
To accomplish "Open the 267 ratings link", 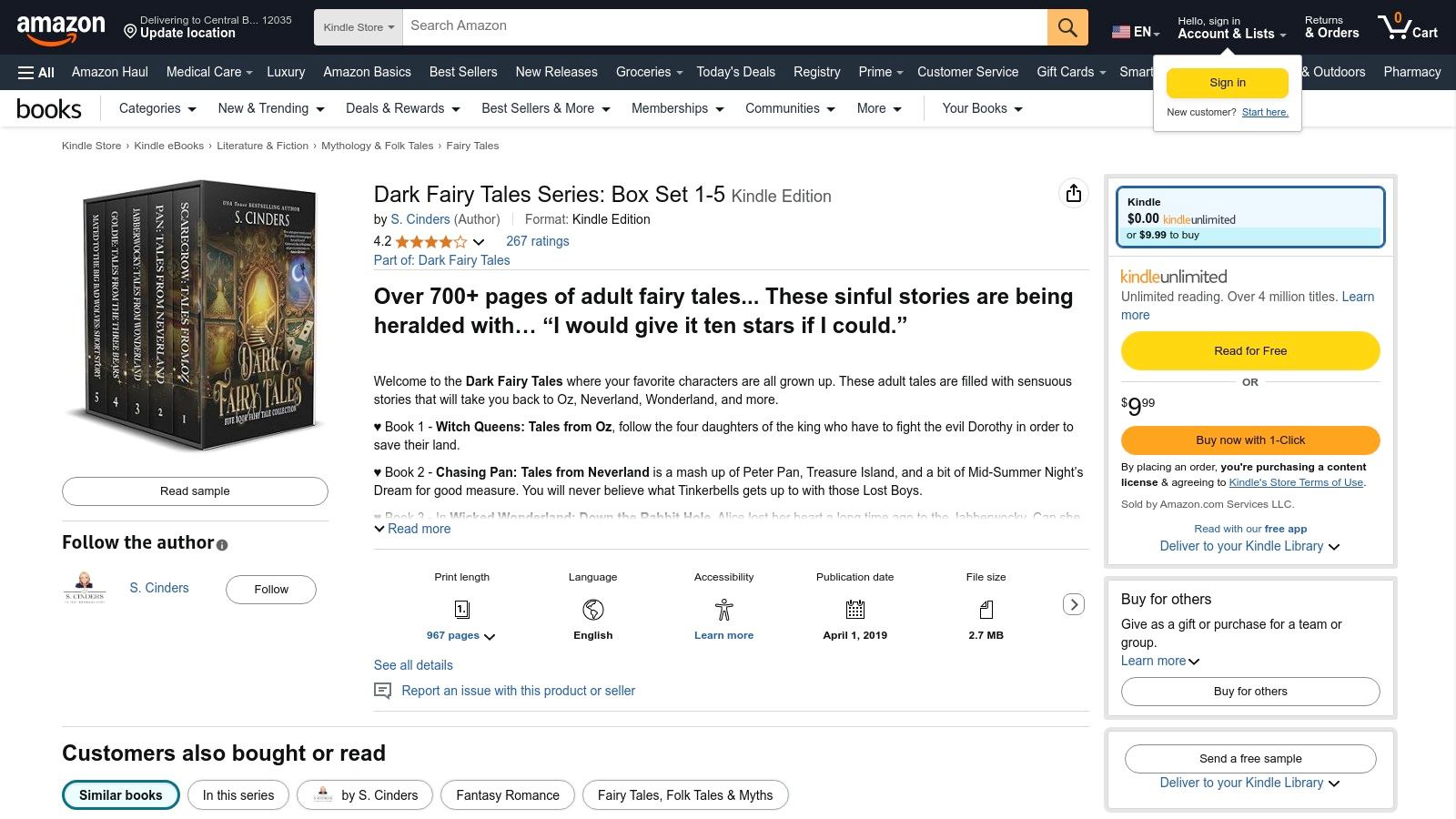I will pos(538,241).
